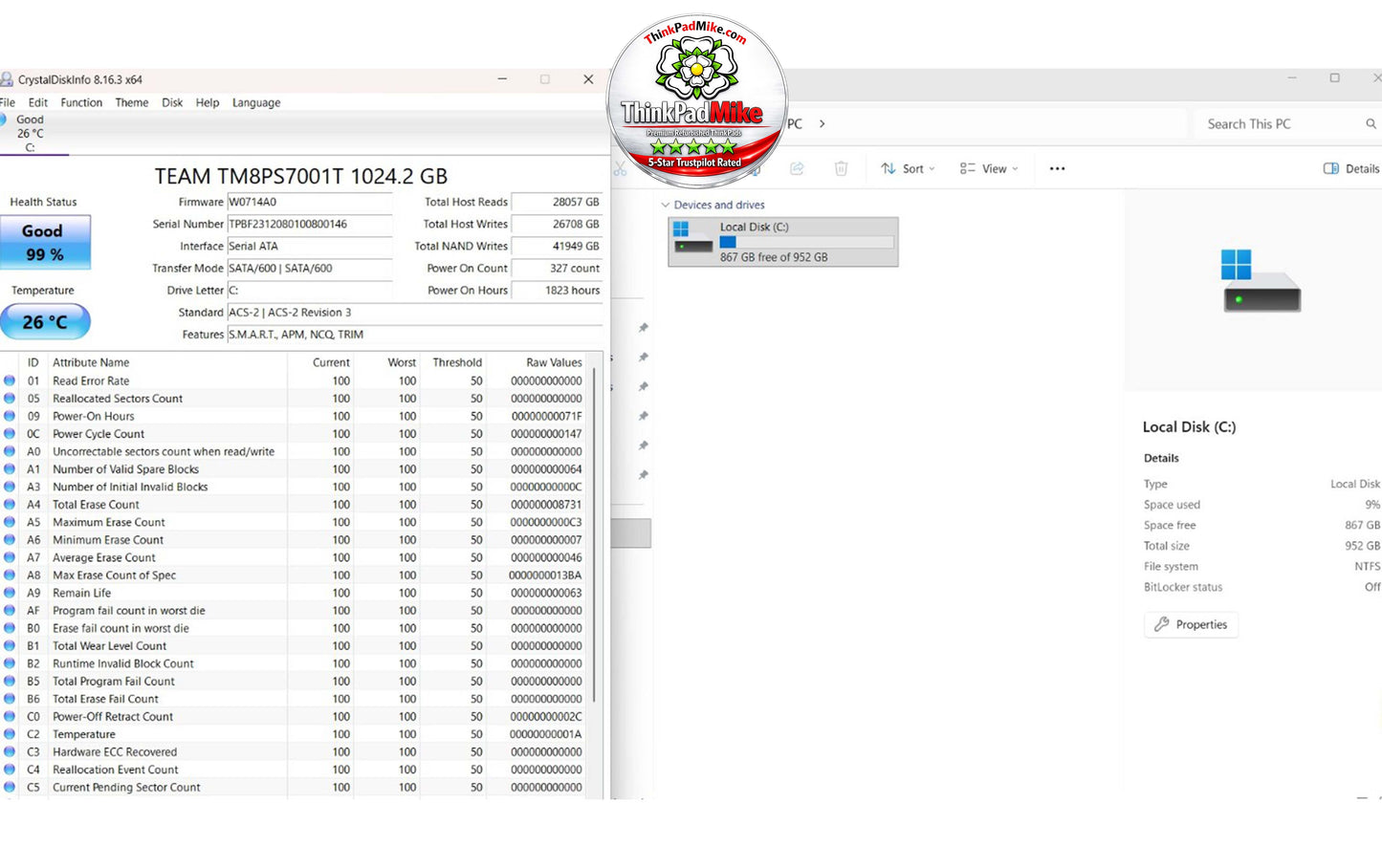Open the Theme menu

pos(132,102)
